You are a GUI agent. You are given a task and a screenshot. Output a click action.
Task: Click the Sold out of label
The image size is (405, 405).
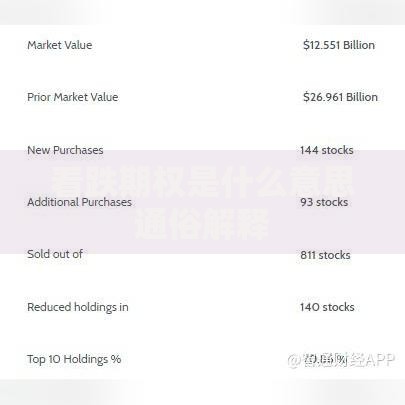click(x=55, y=254)
